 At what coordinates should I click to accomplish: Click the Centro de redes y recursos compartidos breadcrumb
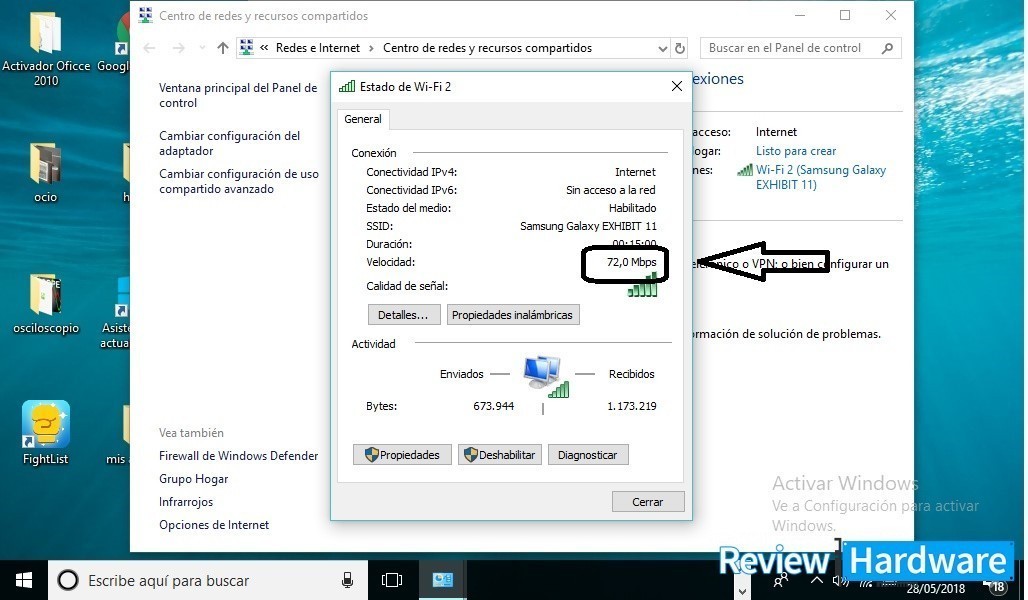point(487,48)
